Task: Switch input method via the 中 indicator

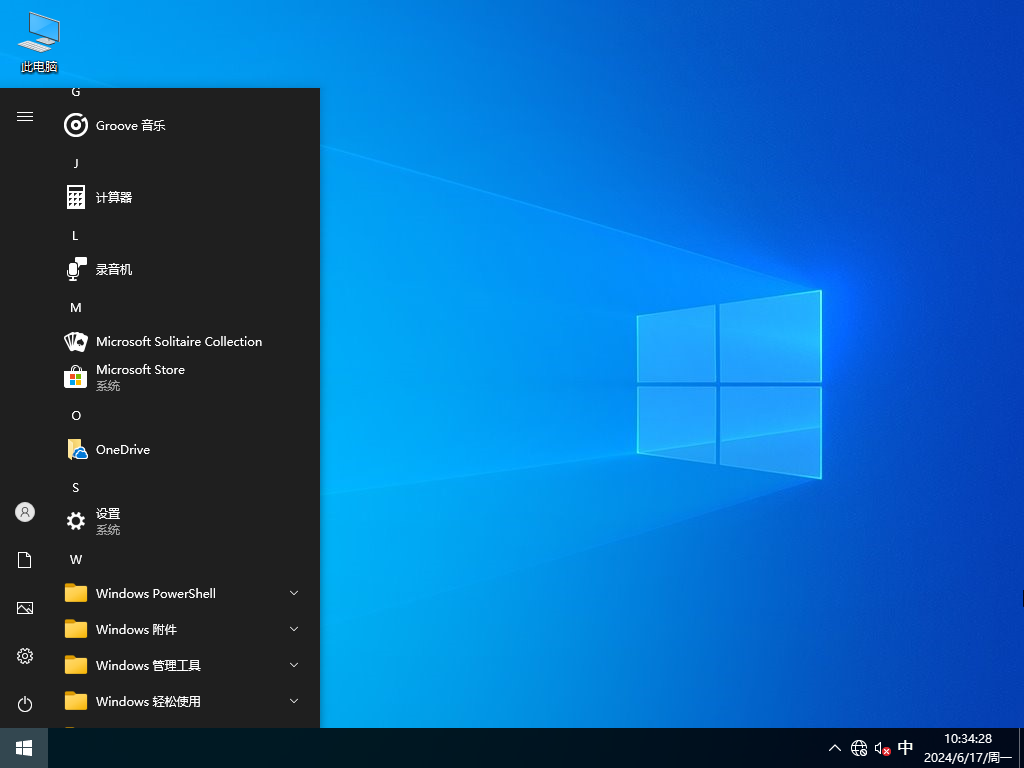Action: [905, 748]
